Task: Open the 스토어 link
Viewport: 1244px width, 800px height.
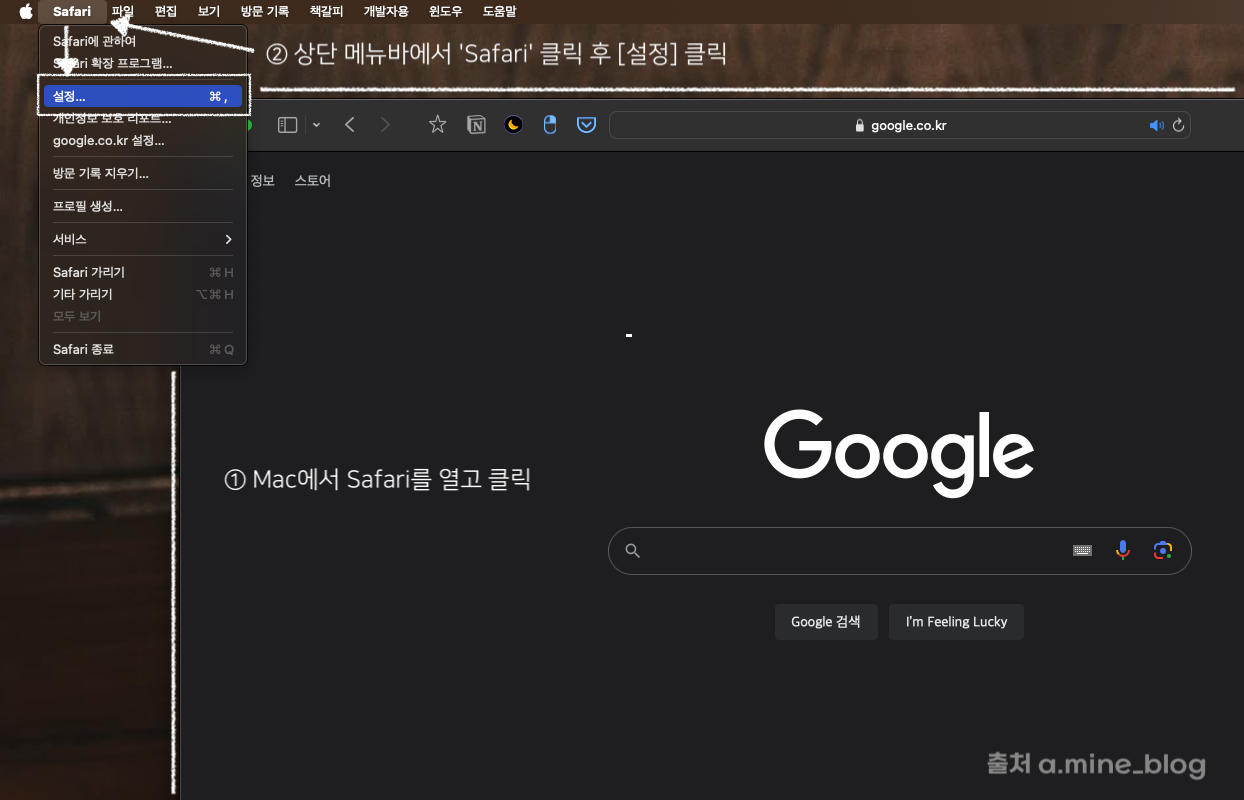Action: click(x=312, y=181)
